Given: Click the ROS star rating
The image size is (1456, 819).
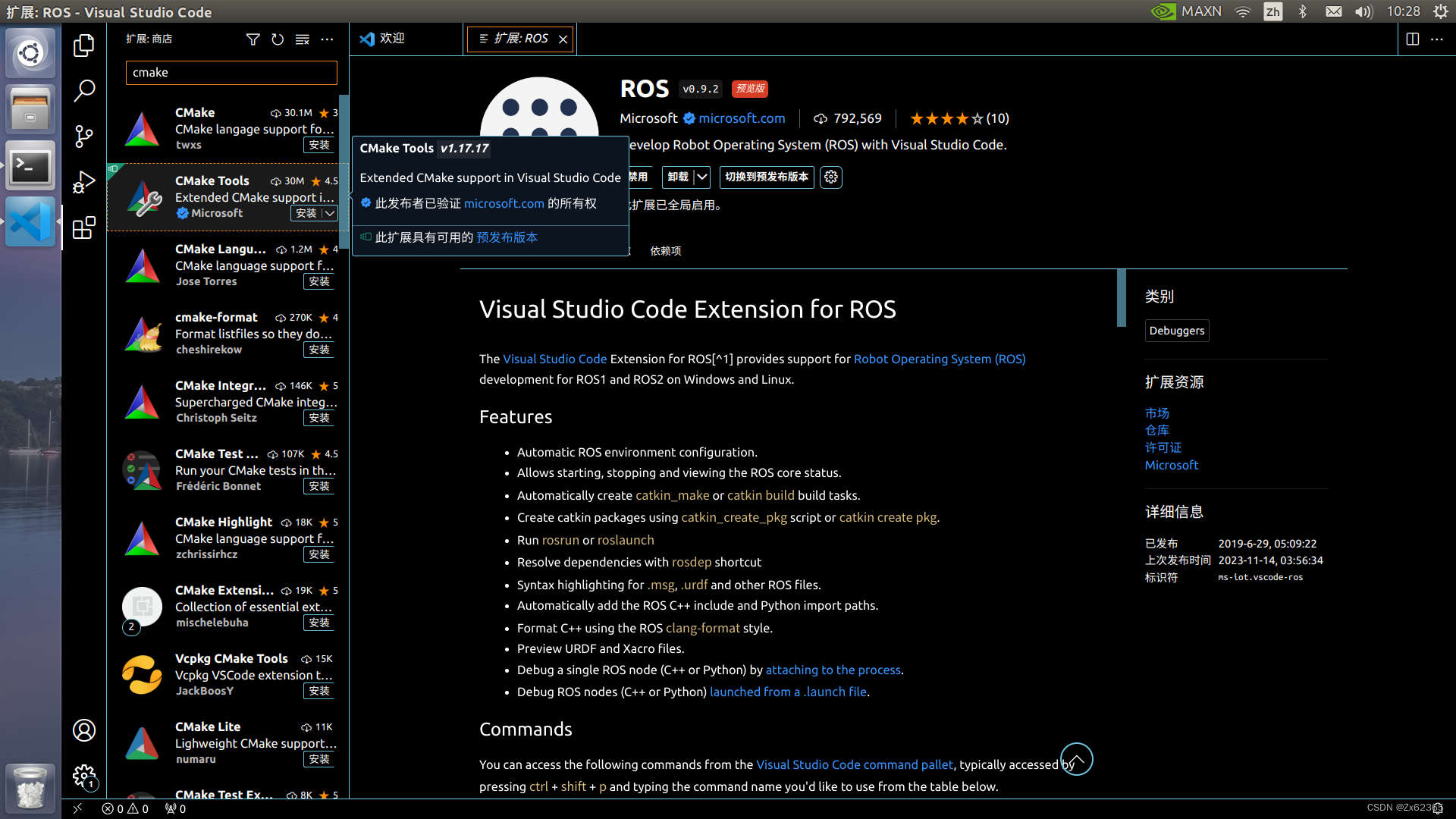Looking at the screenshot, I should coord(959,118).
